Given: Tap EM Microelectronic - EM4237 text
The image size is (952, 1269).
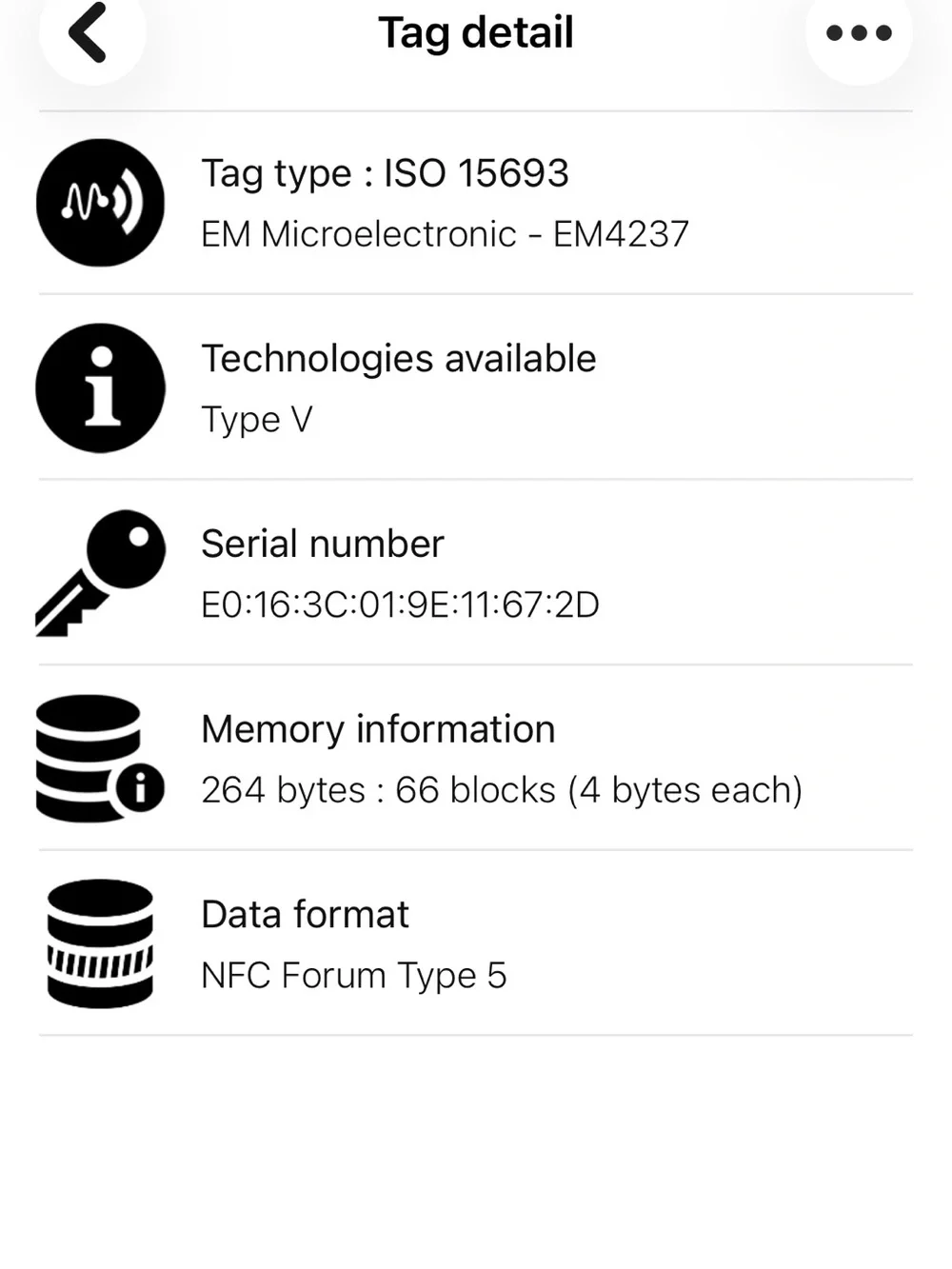Looking at the screenshot, I should 445,234.
